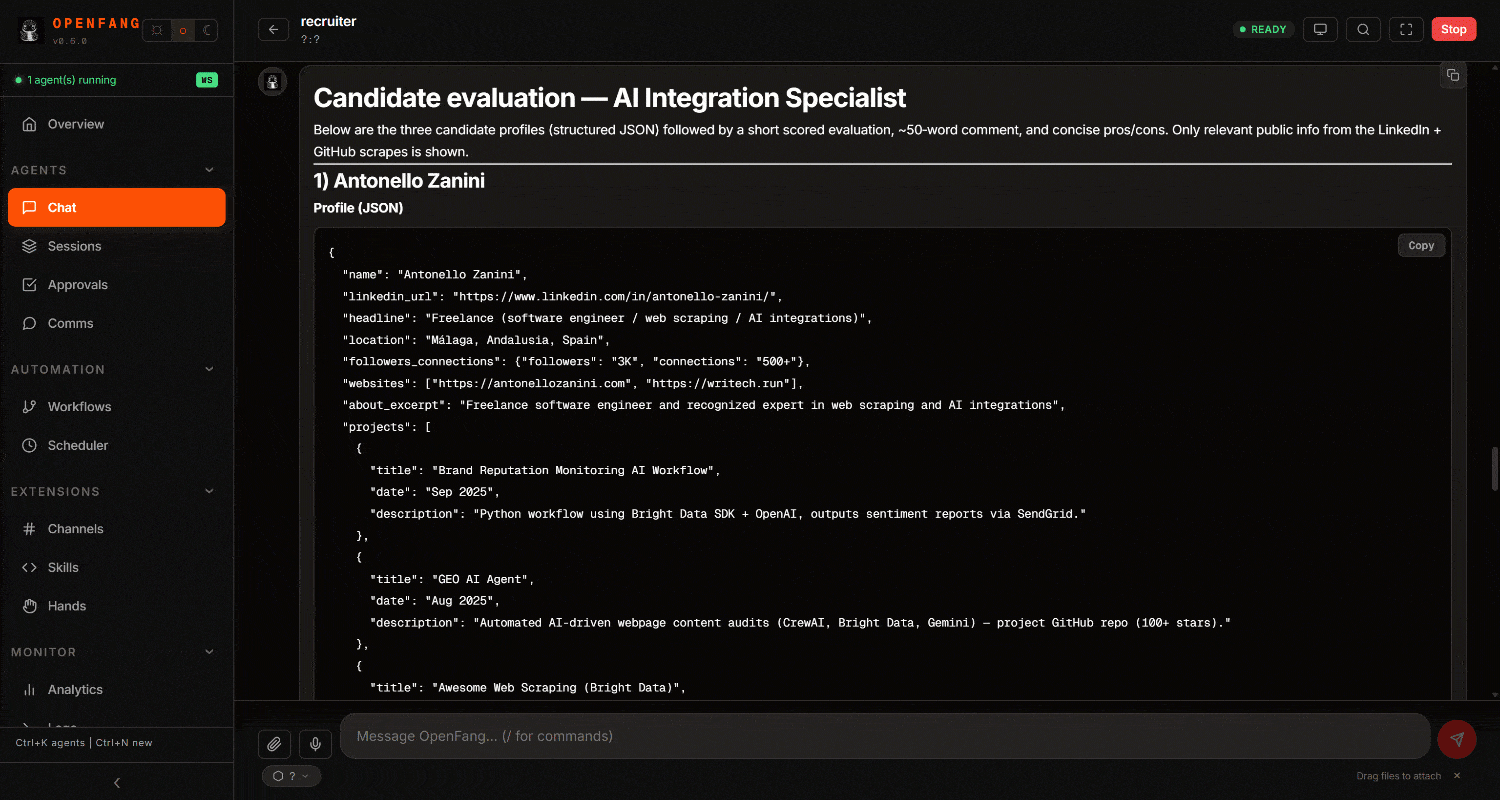The height and width of the screenshot is (800, 1500).
Task: Click Copy on the JSON code block
Action: pyautogui.click(x=1421, y=245)
